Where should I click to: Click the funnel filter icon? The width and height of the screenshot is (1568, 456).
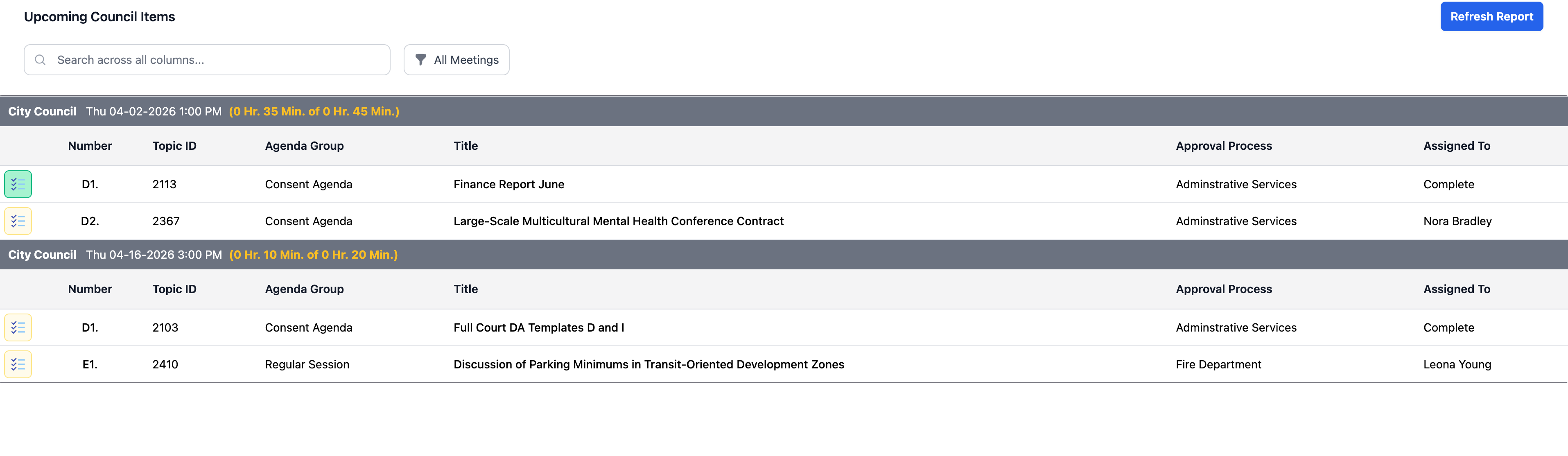click(420, 60)
